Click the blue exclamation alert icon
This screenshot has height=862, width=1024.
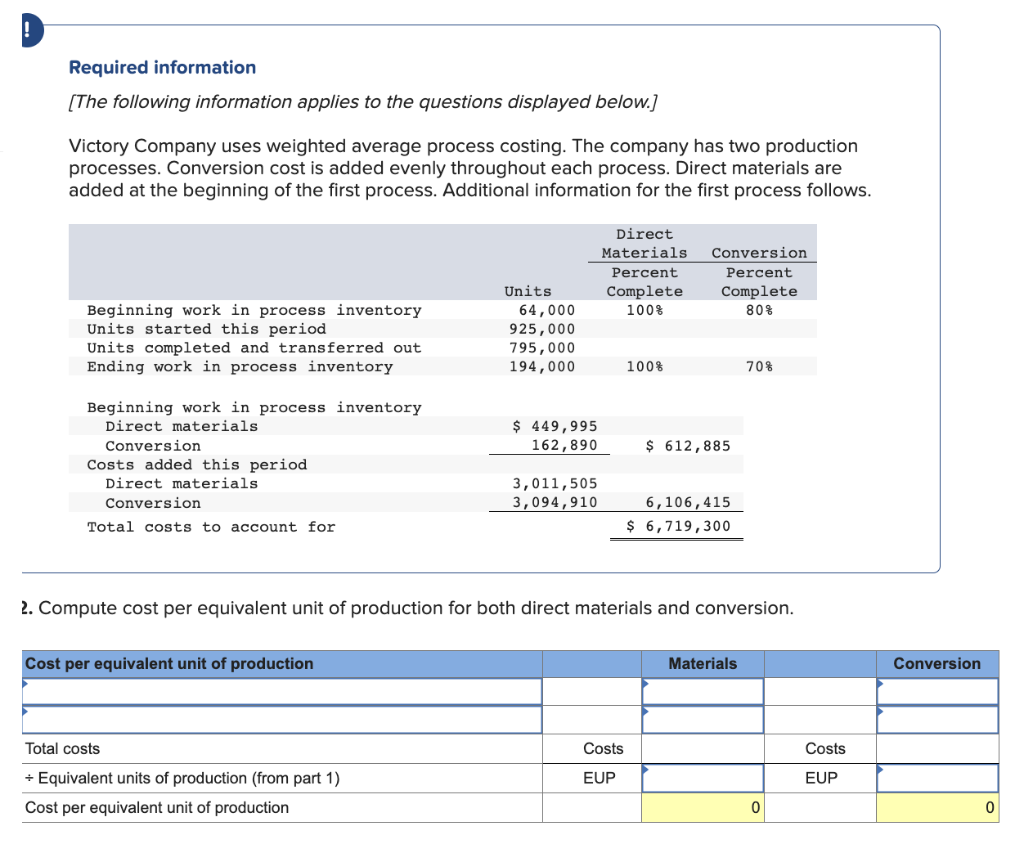28,30
